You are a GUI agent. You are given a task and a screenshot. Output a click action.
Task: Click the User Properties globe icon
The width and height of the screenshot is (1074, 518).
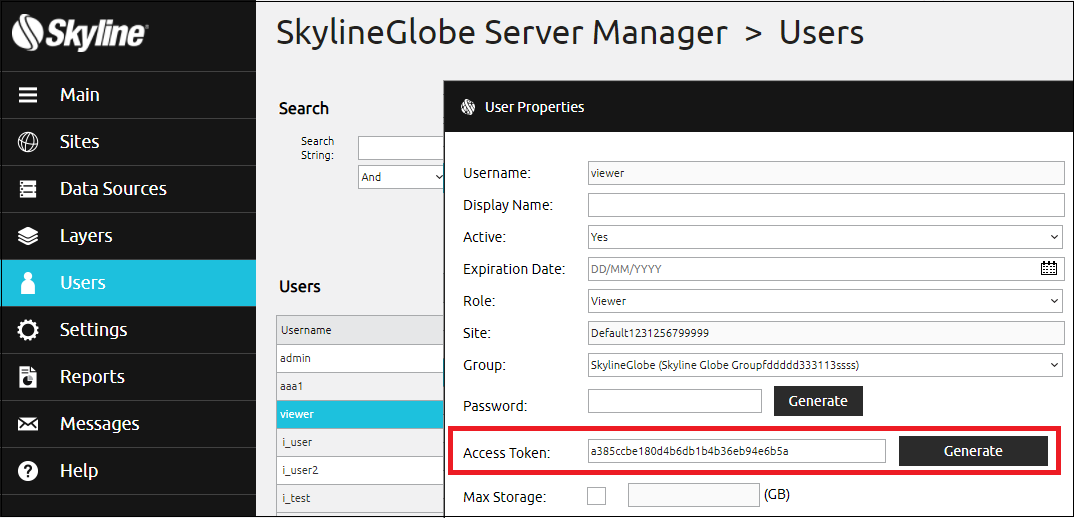pyautogui.click(x=468, y=108)
